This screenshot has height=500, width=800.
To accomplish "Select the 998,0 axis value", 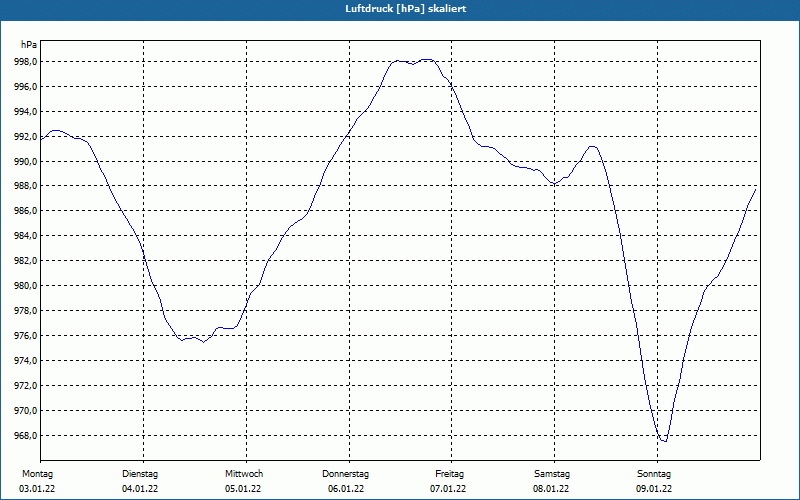I will [26, 62].
